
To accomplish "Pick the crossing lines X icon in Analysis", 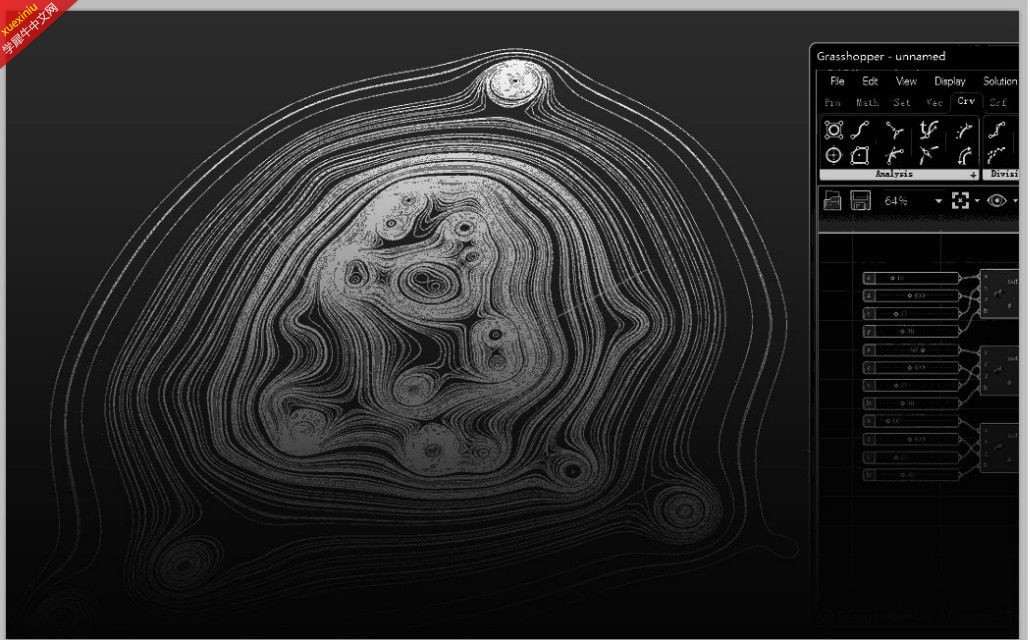I will pos(928,155).
